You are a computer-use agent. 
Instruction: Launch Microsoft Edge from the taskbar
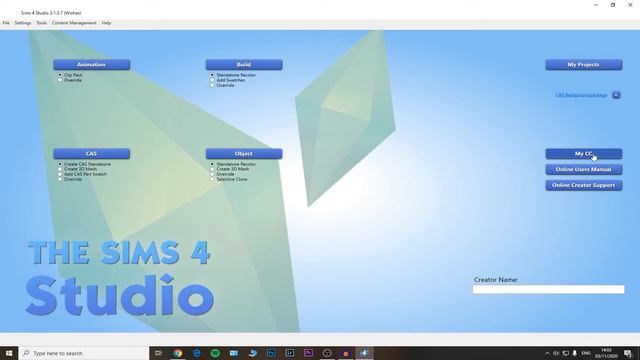coord(196,353)
